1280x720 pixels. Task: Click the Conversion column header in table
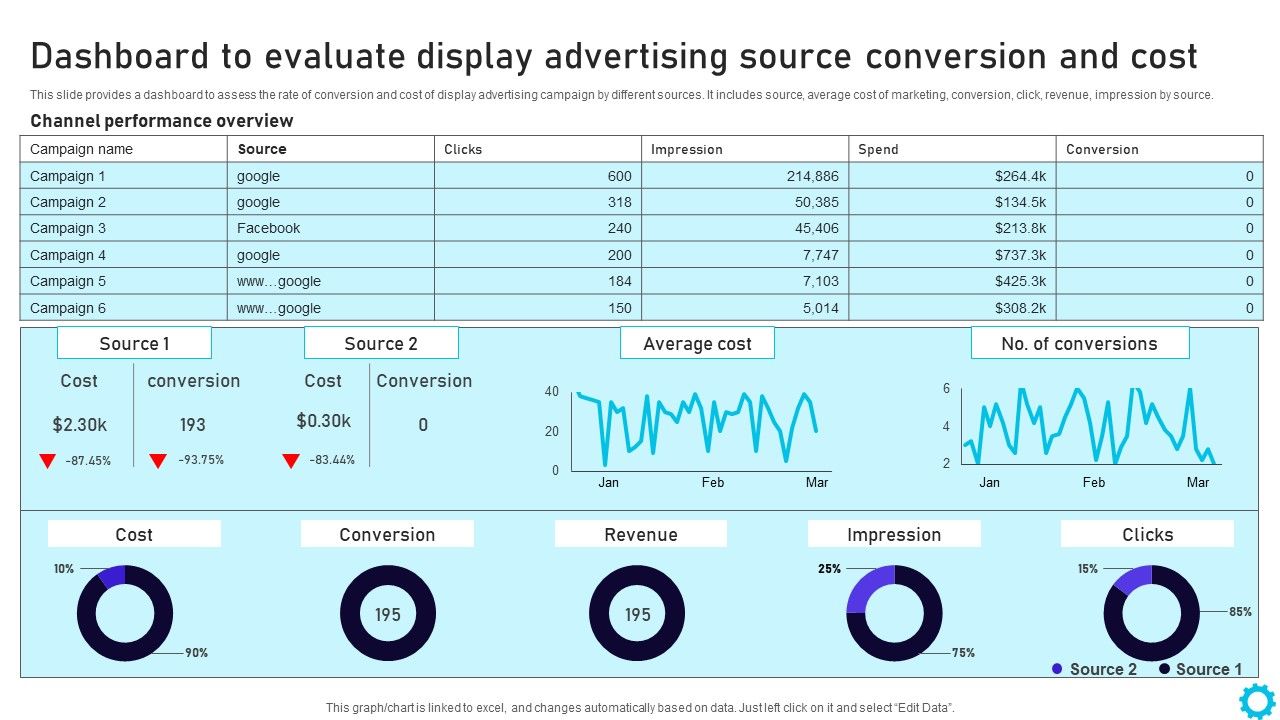[x=1159, y=149]
